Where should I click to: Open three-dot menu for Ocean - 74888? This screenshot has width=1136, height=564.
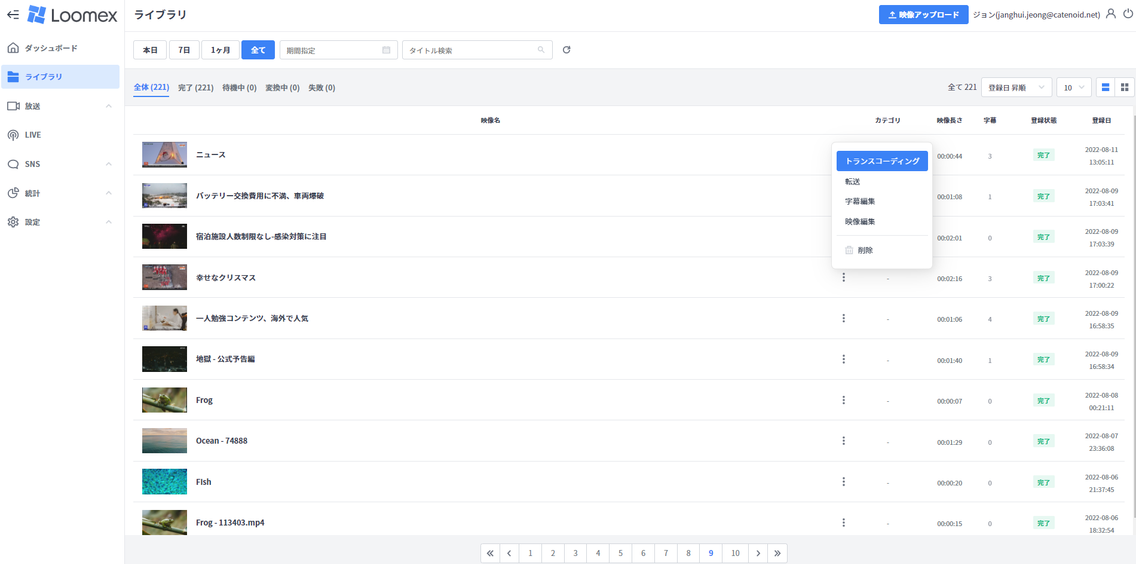click(x=843, y=441)
